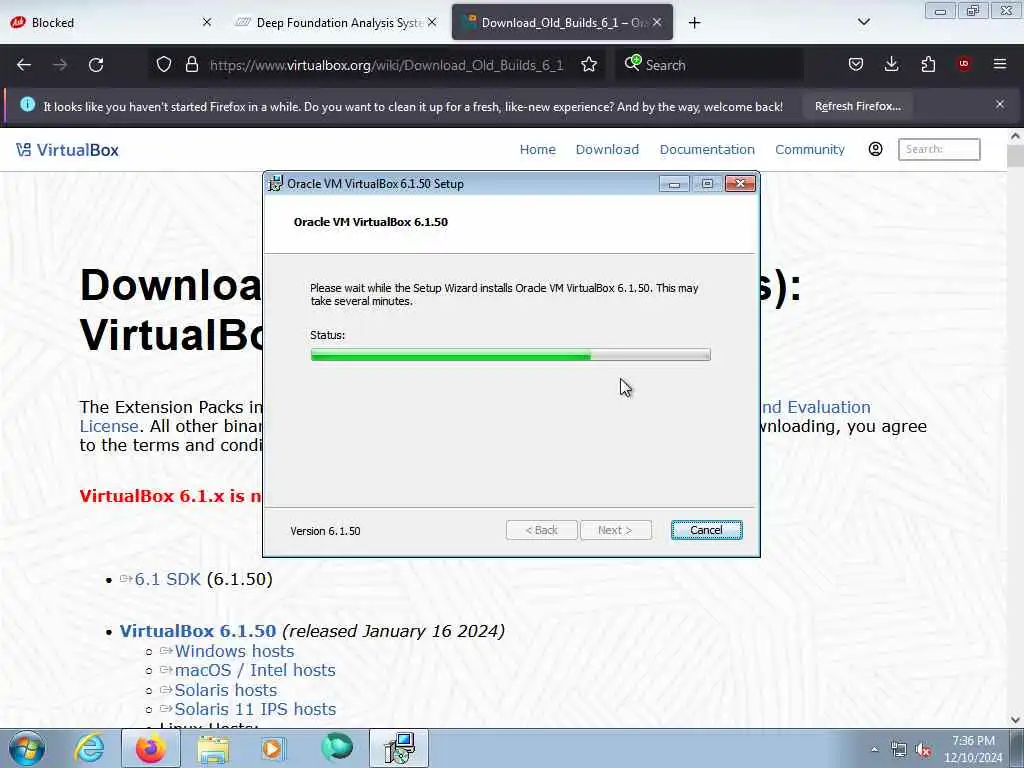Minimize the VirtualBox Setup dialog
Image resolution: width=1024 pixels, height=768 pixels.
674,184
